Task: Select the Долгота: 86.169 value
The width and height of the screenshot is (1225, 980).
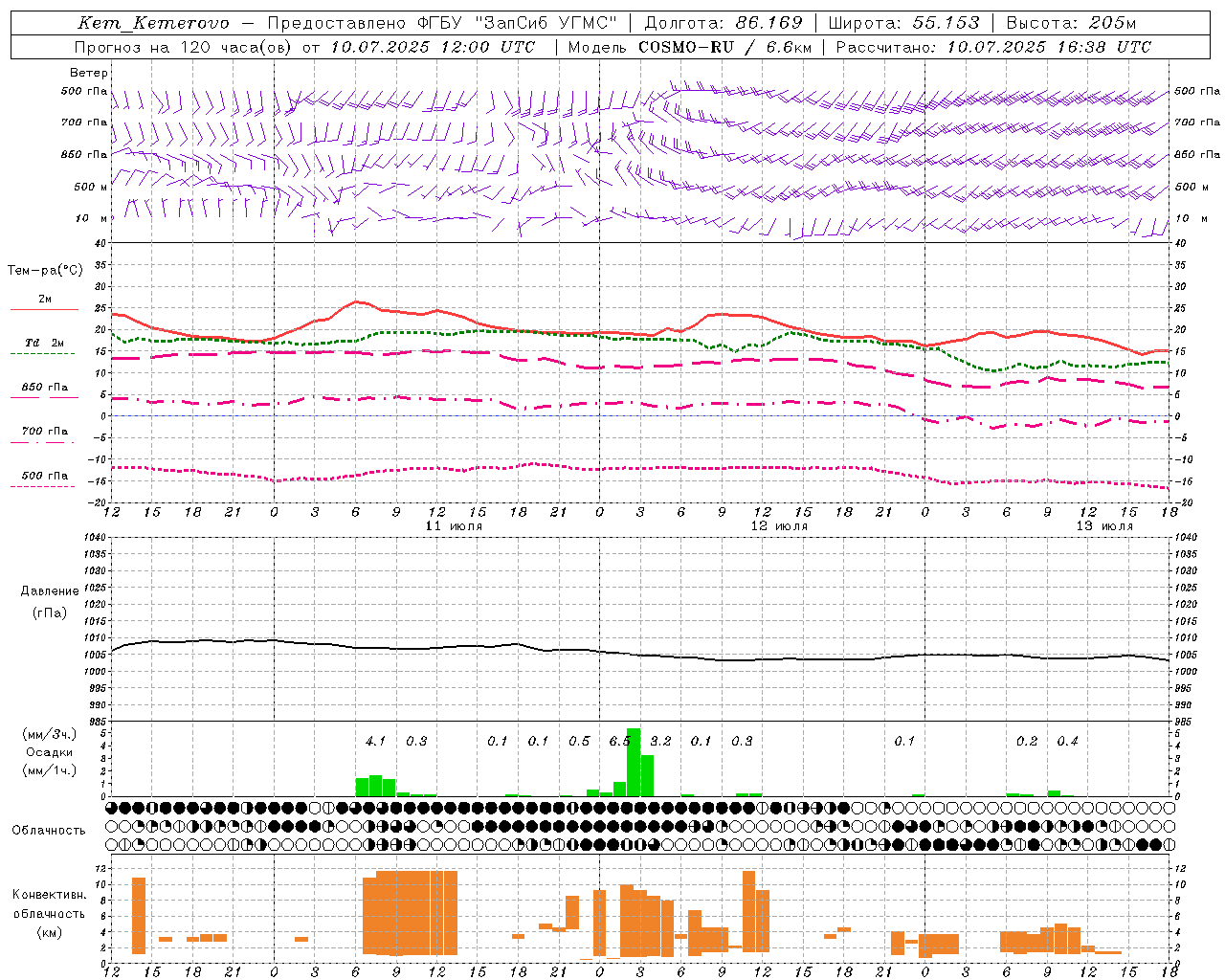Action: click(x=723, y=23)
